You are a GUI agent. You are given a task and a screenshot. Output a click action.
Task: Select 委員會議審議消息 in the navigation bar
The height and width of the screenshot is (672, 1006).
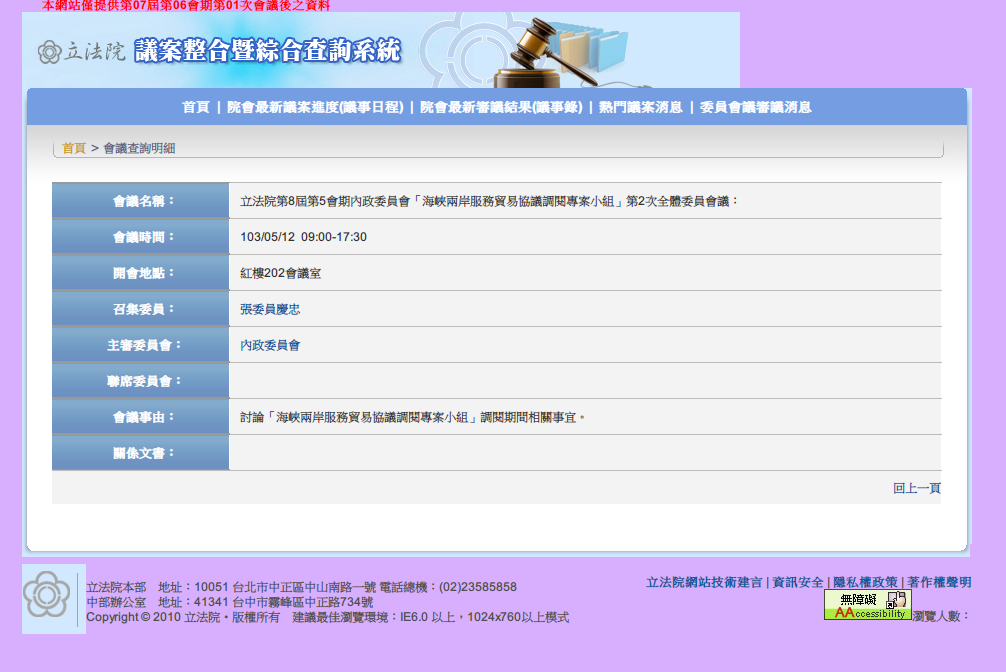(756, 107)
